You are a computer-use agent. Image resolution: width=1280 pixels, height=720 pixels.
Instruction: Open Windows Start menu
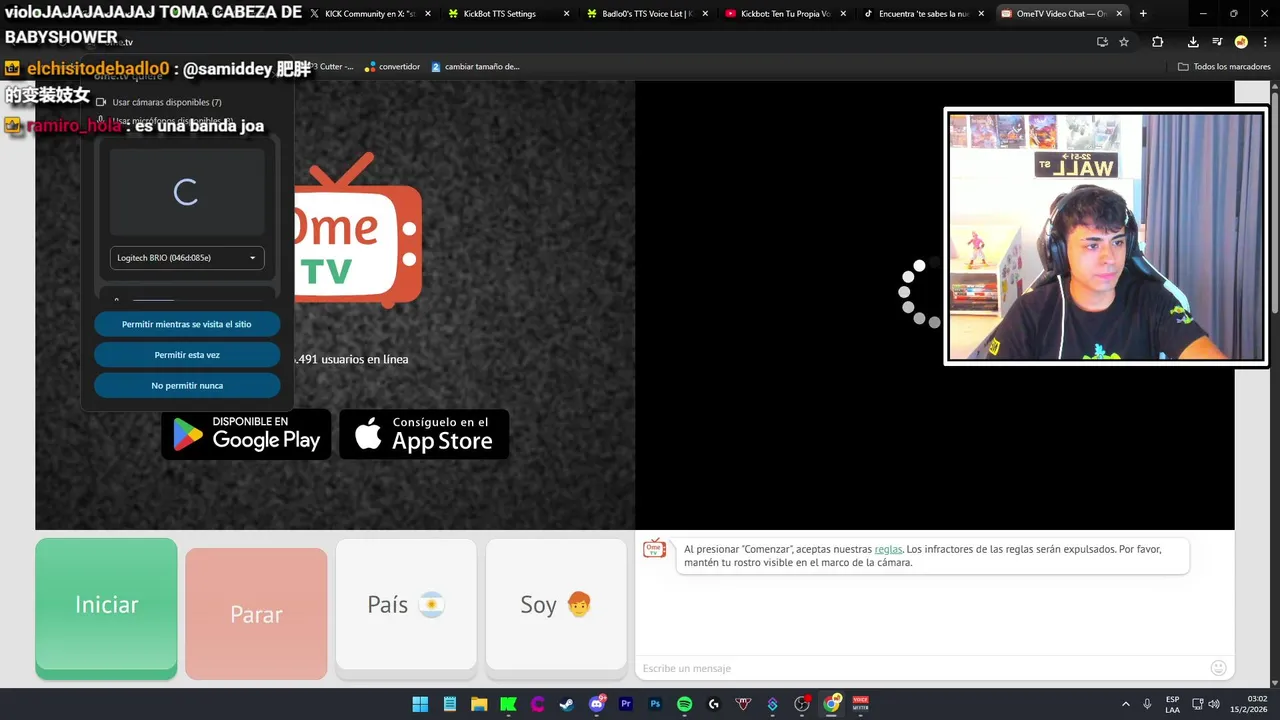[x=420, y=704]
